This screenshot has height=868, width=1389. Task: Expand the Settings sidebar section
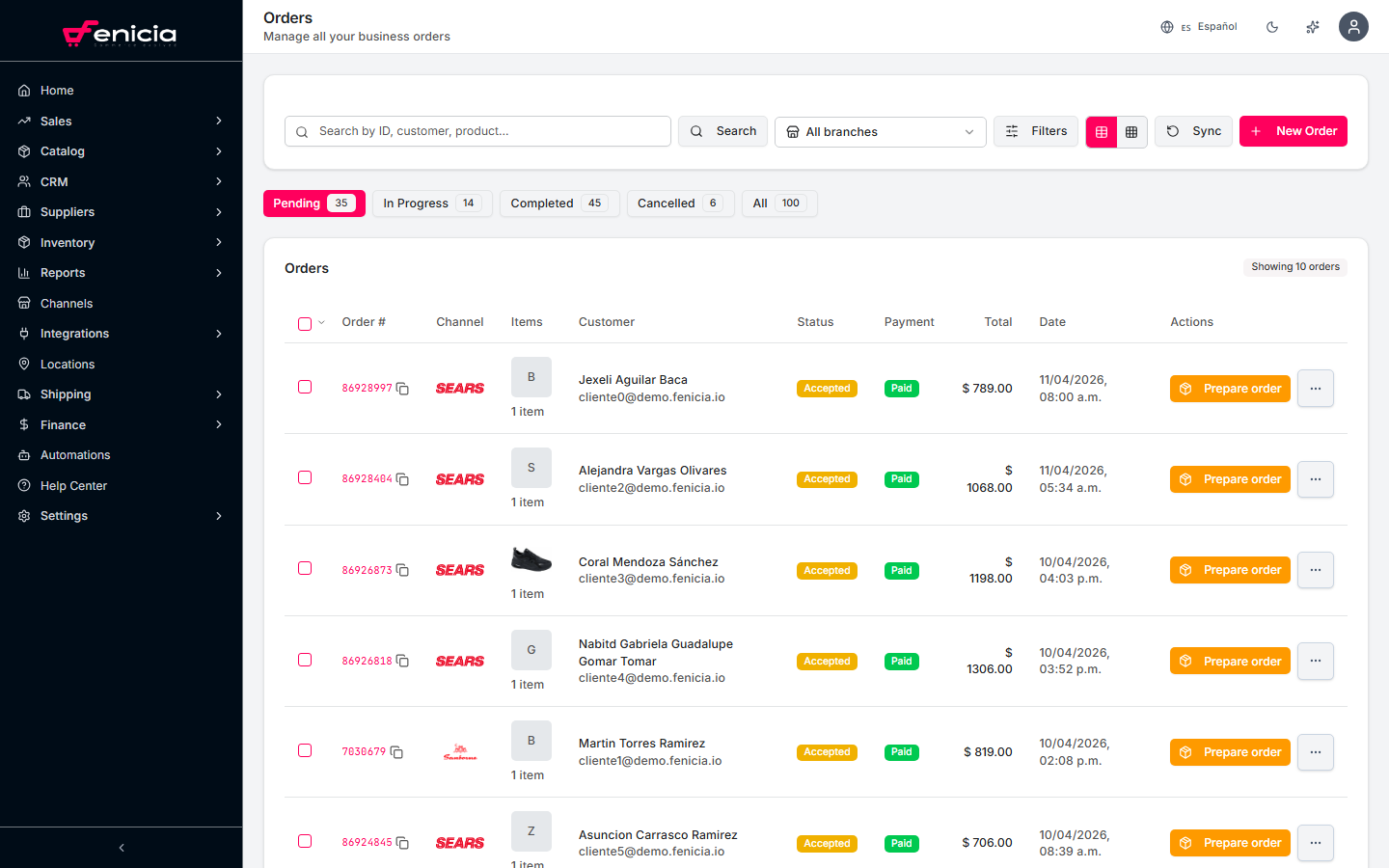[121, 515]
